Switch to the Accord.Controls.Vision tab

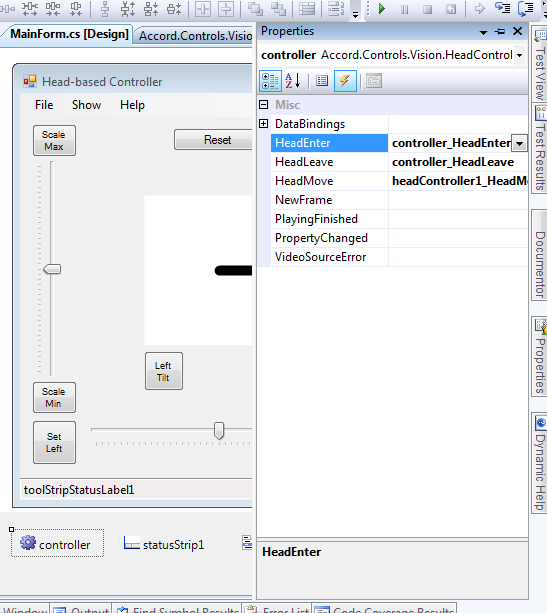pyautogui.click(x=195, y=36)
